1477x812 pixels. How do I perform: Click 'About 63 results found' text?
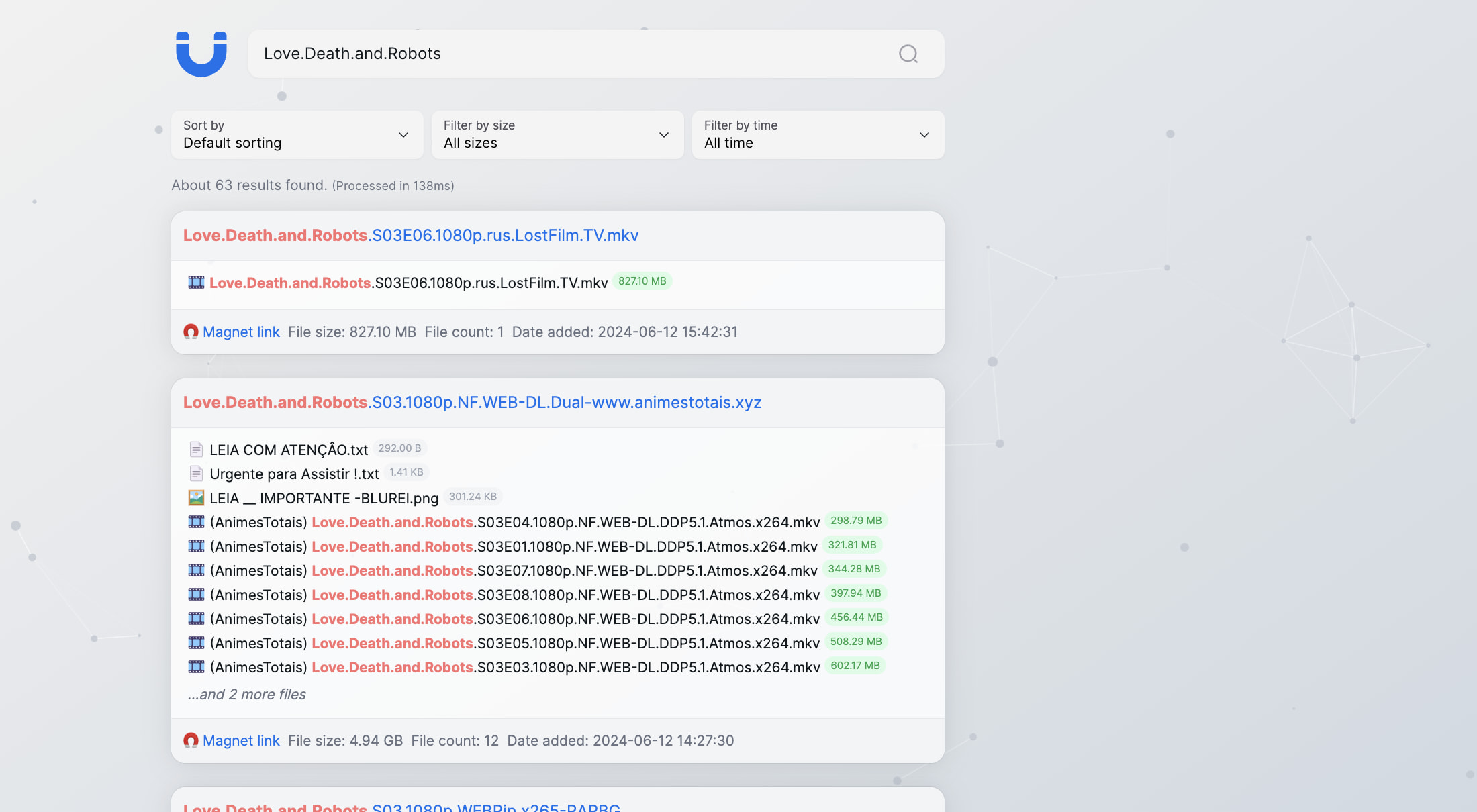point(249,185)
